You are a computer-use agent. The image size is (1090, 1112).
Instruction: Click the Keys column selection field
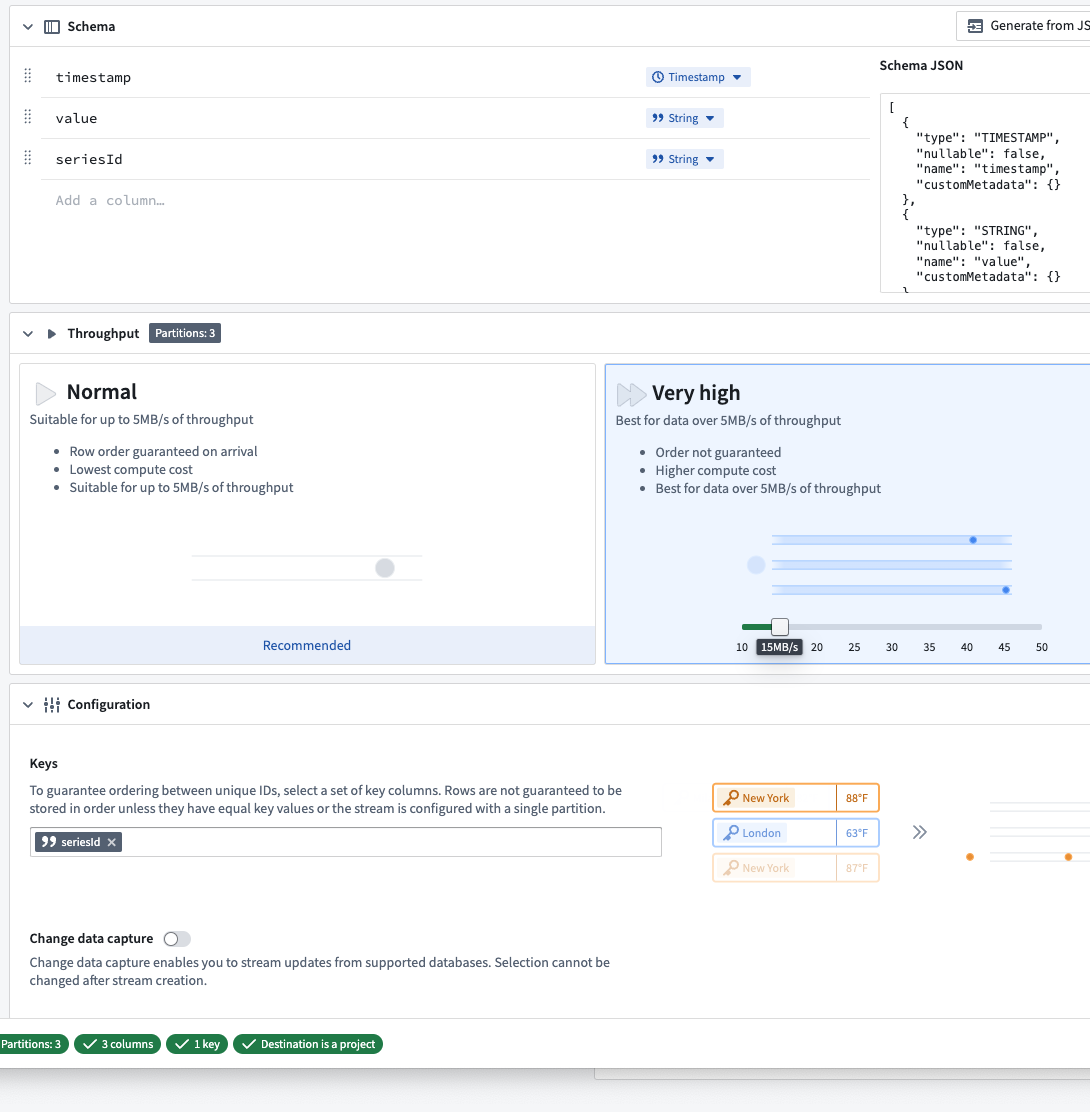click(345, 843)
